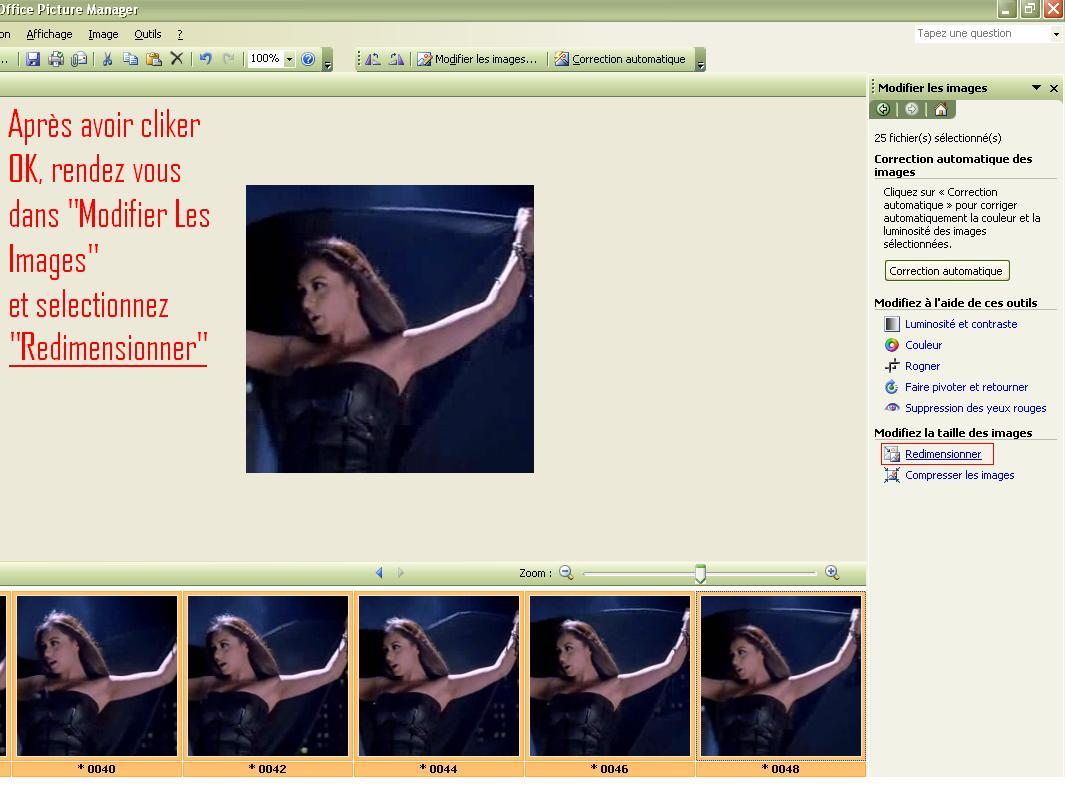Click the large preview image
Screen dimensions: 1065x801
tap(390, 329)
